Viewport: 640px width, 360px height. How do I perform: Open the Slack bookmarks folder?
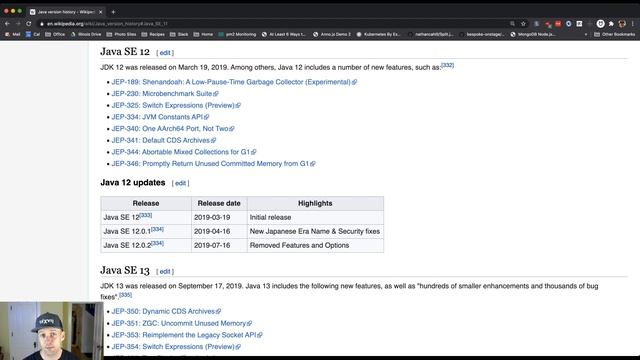[x=179, y=34]
